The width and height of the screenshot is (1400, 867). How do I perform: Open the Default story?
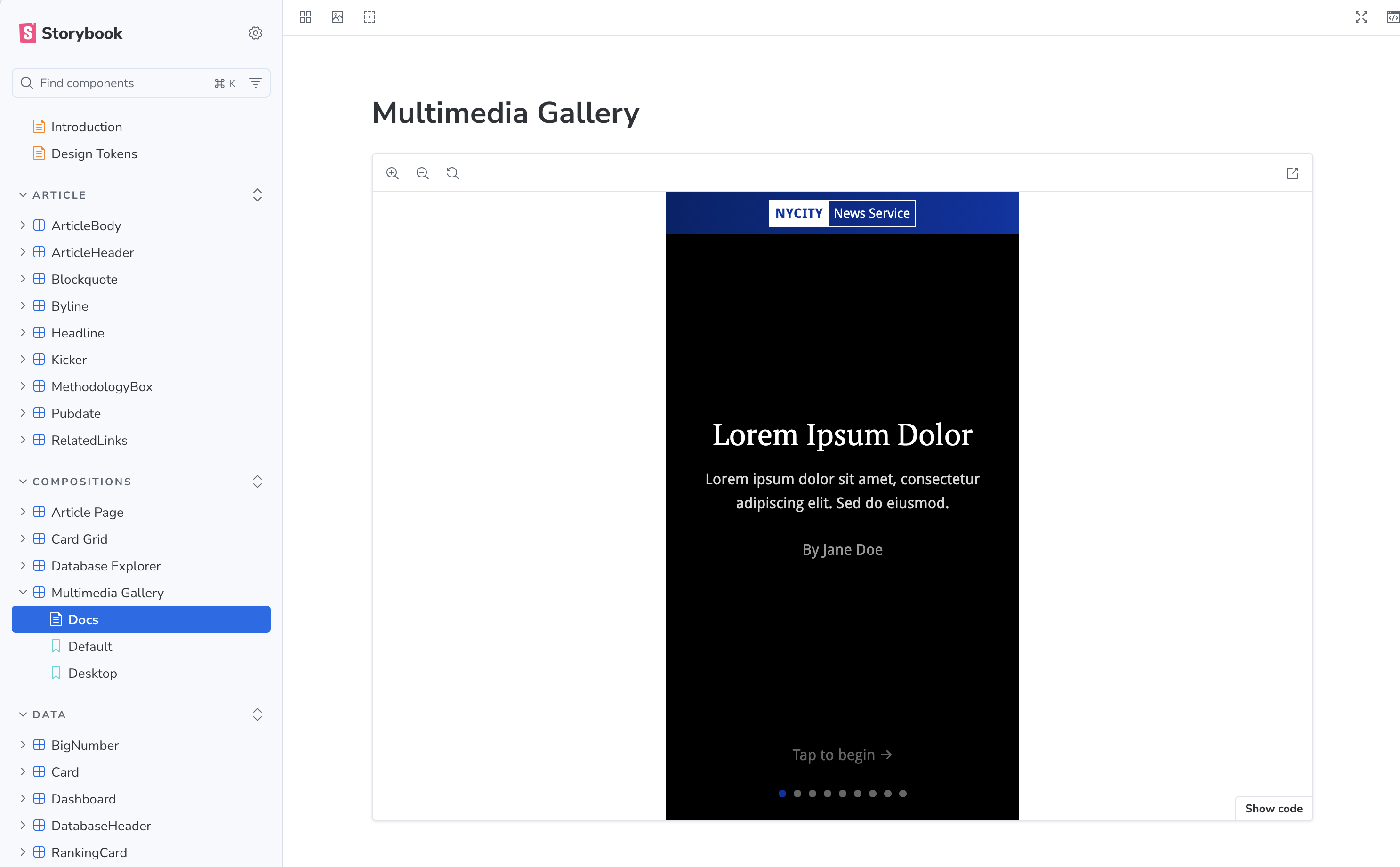(90, 647)
